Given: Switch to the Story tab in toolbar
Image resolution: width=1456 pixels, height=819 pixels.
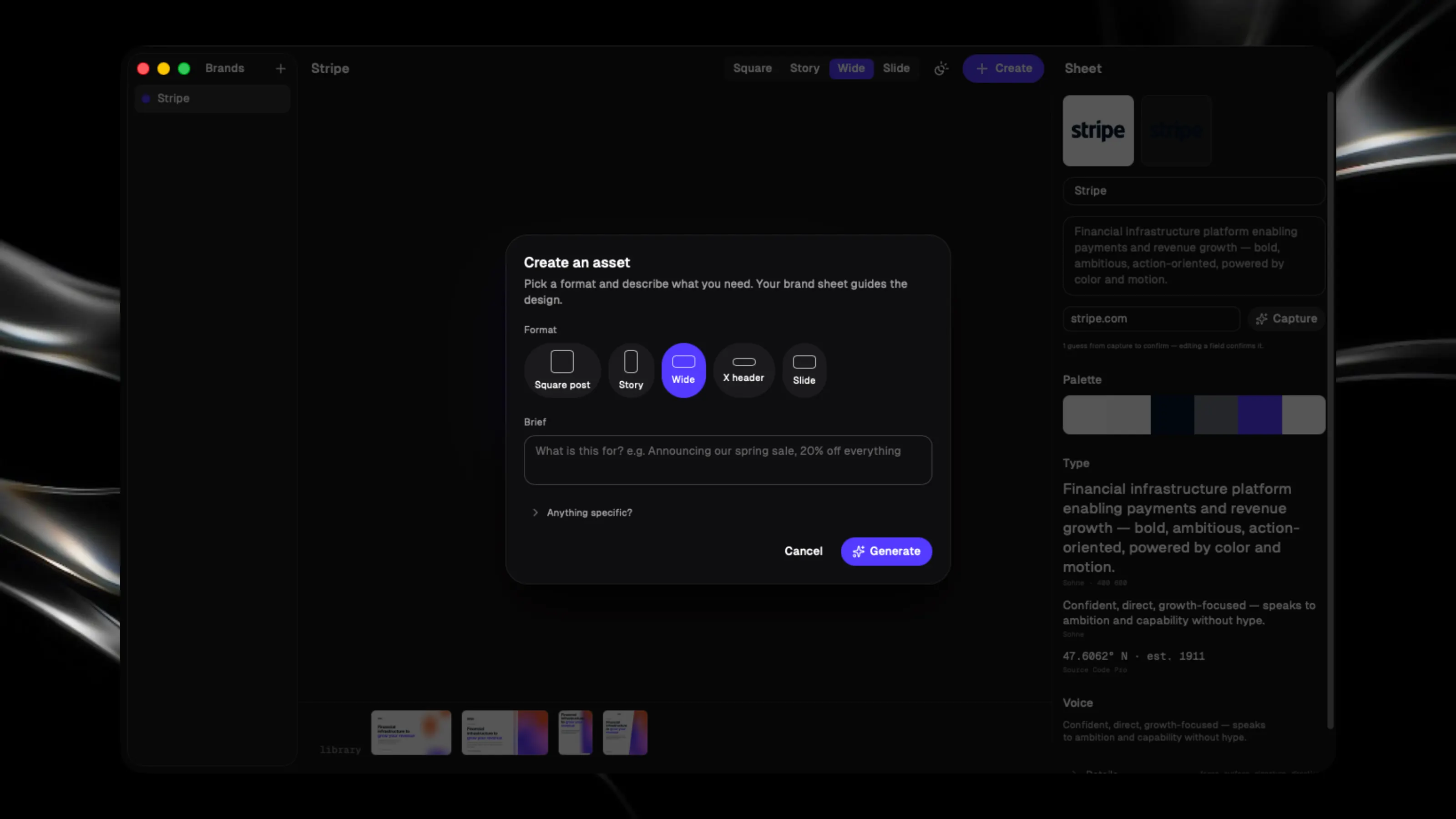Looking at the screenshot, I should point(804,68).
